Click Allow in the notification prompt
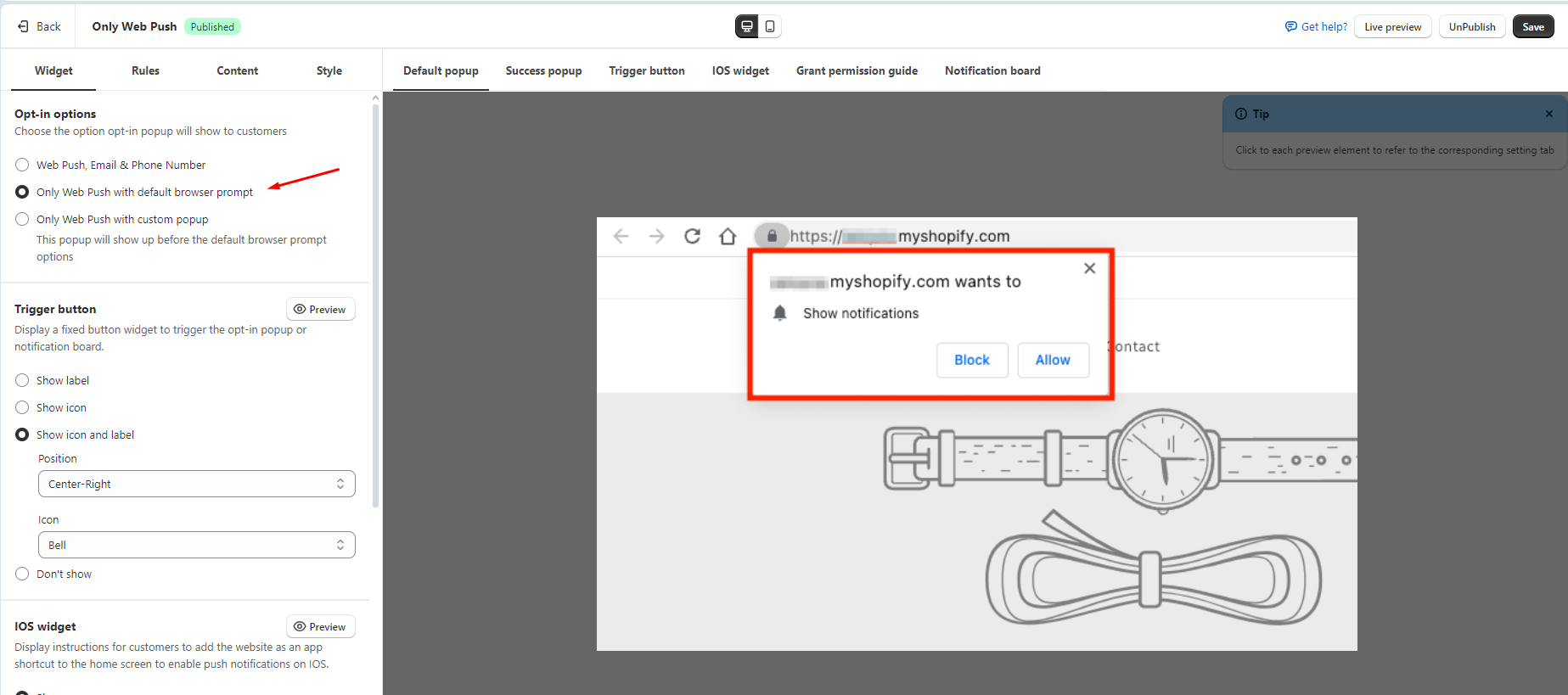This screenshot has height=695, width=1568. [1053, 360]
